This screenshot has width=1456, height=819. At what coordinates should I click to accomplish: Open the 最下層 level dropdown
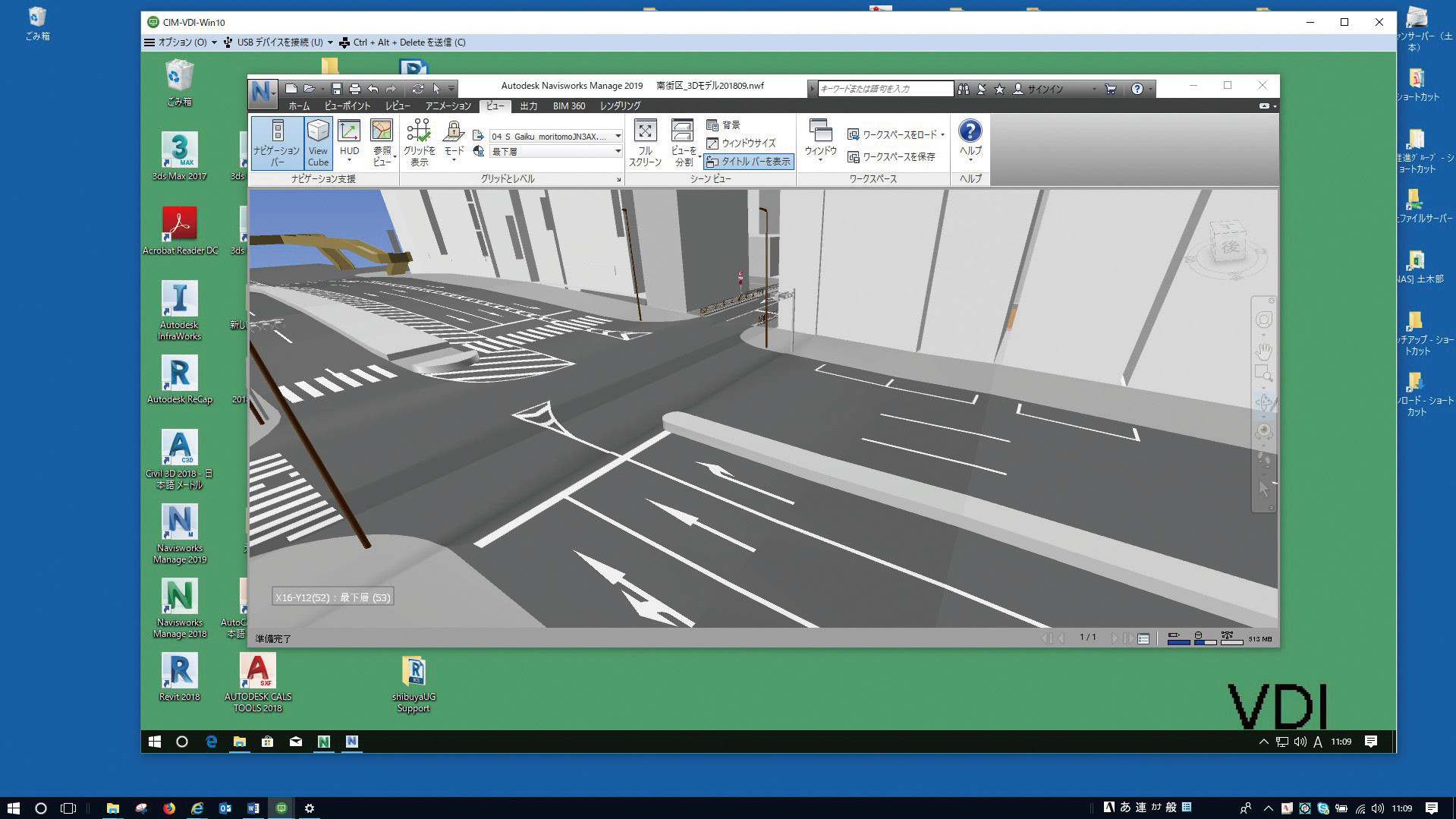[x=555, y=152]
